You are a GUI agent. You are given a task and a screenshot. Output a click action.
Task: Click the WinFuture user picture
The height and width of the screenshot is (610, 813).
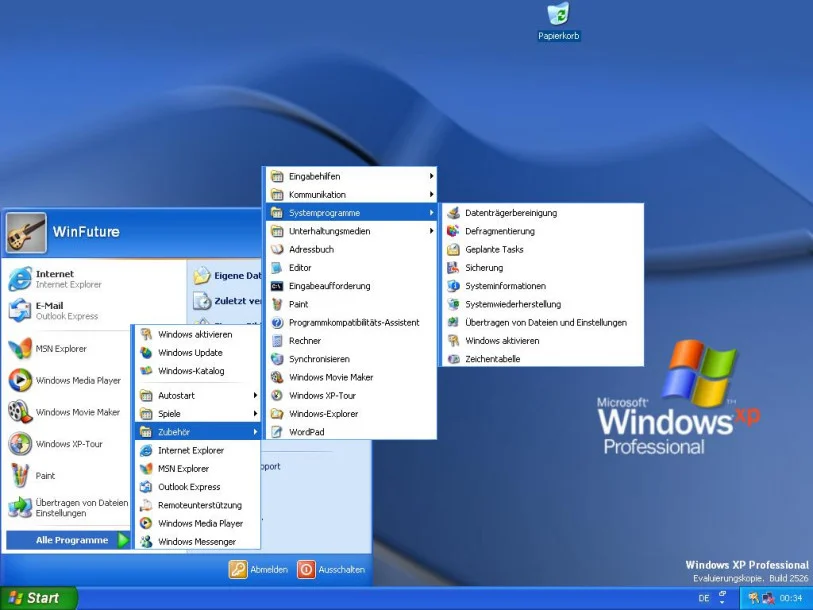[x=26, y=232]
